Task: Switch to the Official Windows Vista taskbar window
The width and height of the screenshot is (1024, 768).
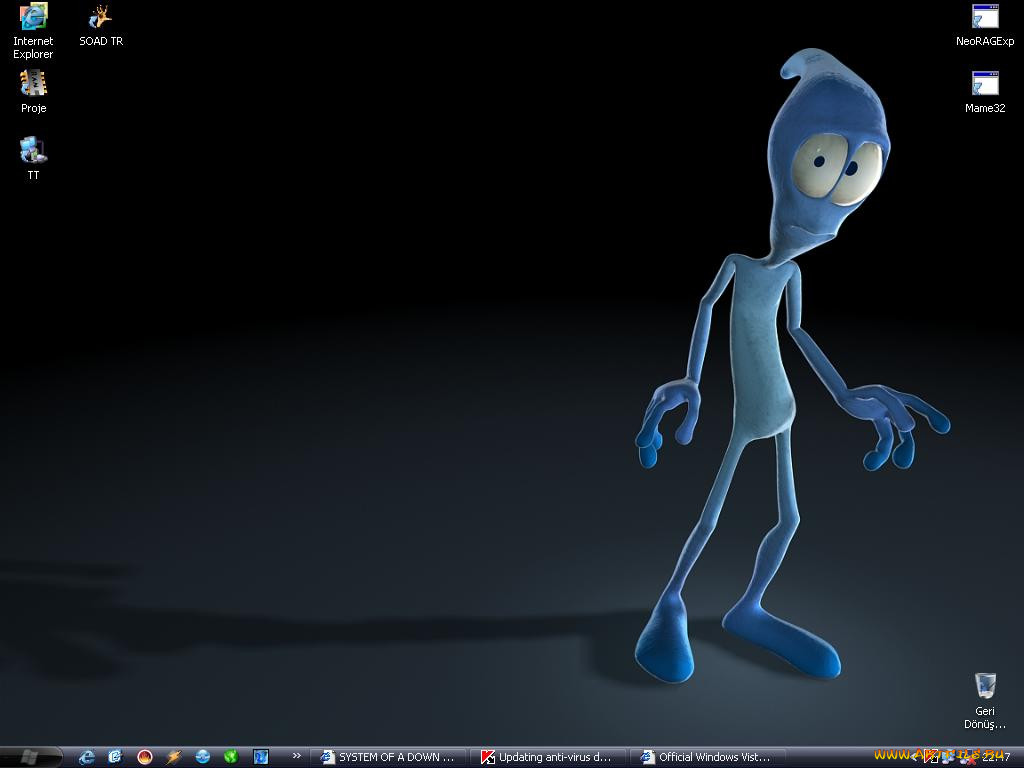Action: point(707,757)
